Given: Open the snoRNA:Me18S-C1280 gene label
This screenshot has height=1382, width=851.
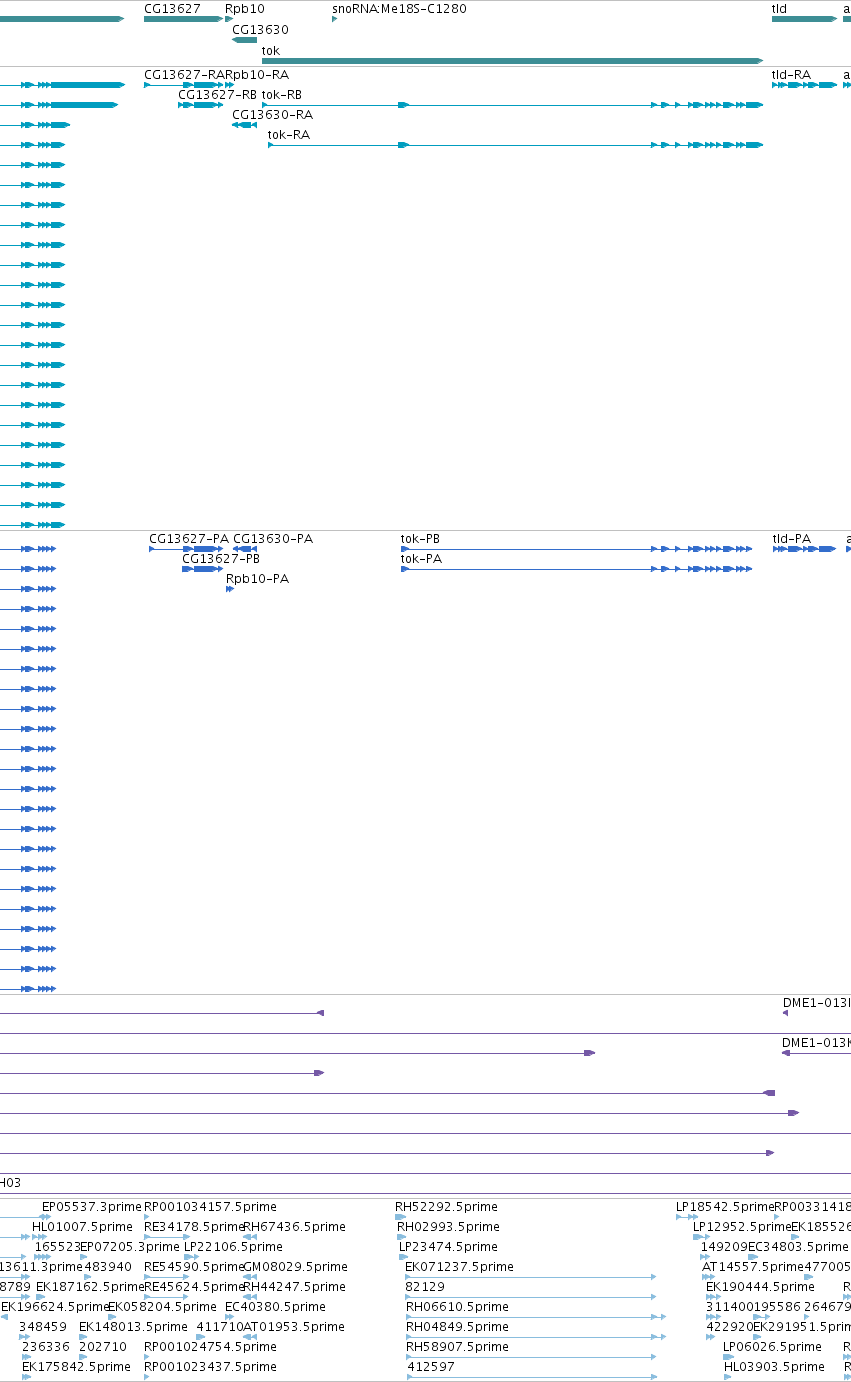Looking at the screenshot, I should pos(399,9).
